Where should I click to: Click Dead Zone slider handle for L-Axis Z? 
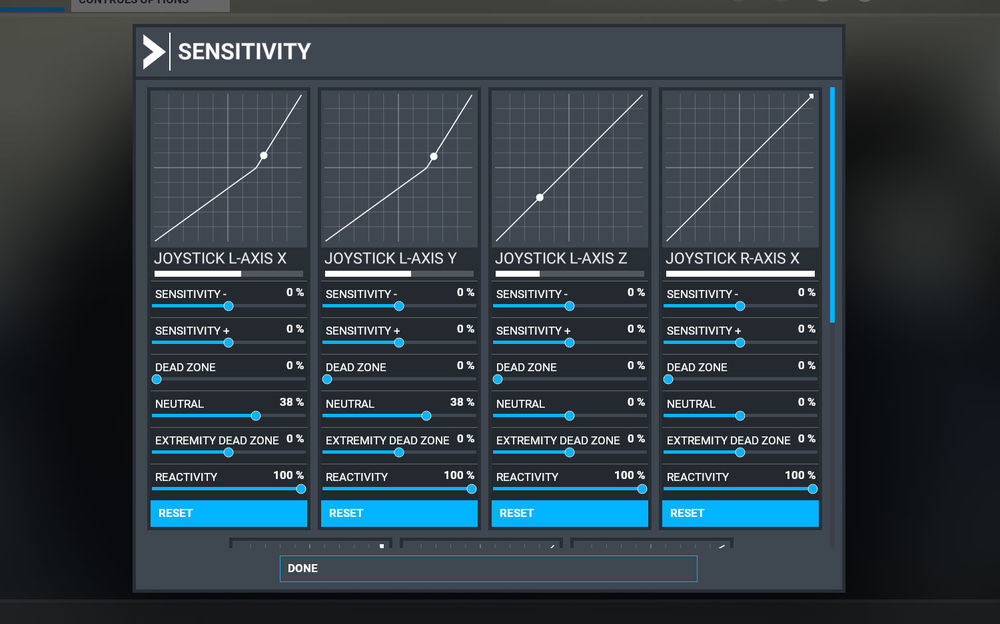coord(498,379)
